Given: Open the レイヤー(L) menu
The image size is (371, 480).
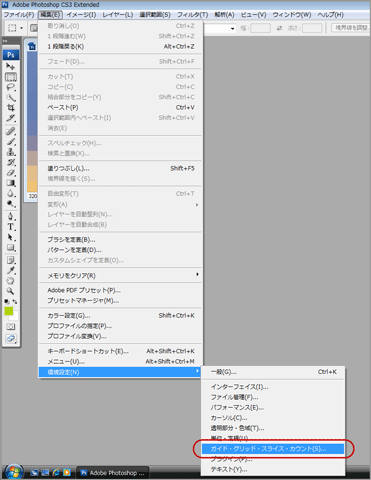Looking at the screenshot, I should pos(117,15).
